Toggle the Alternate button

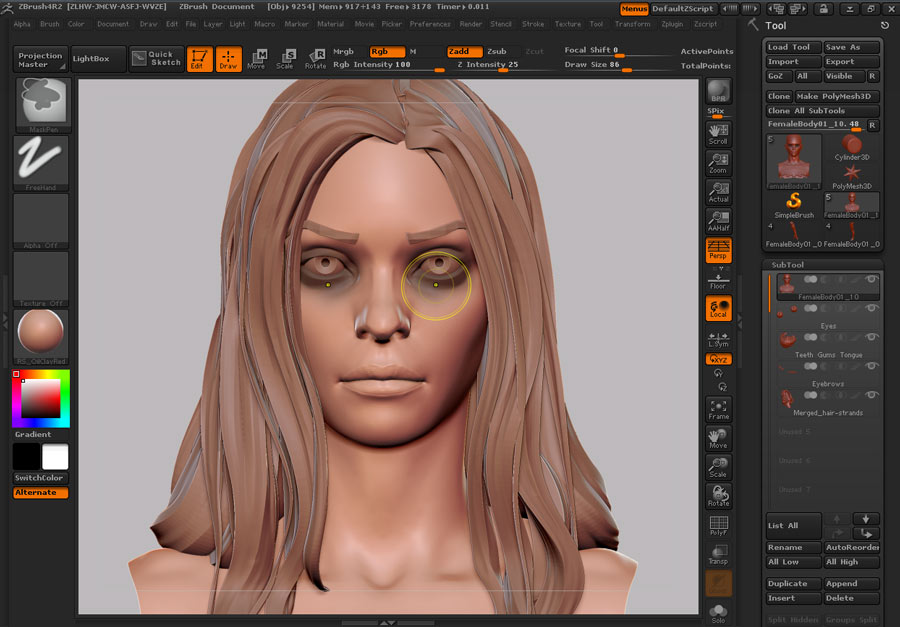click(x=40, y=493)
